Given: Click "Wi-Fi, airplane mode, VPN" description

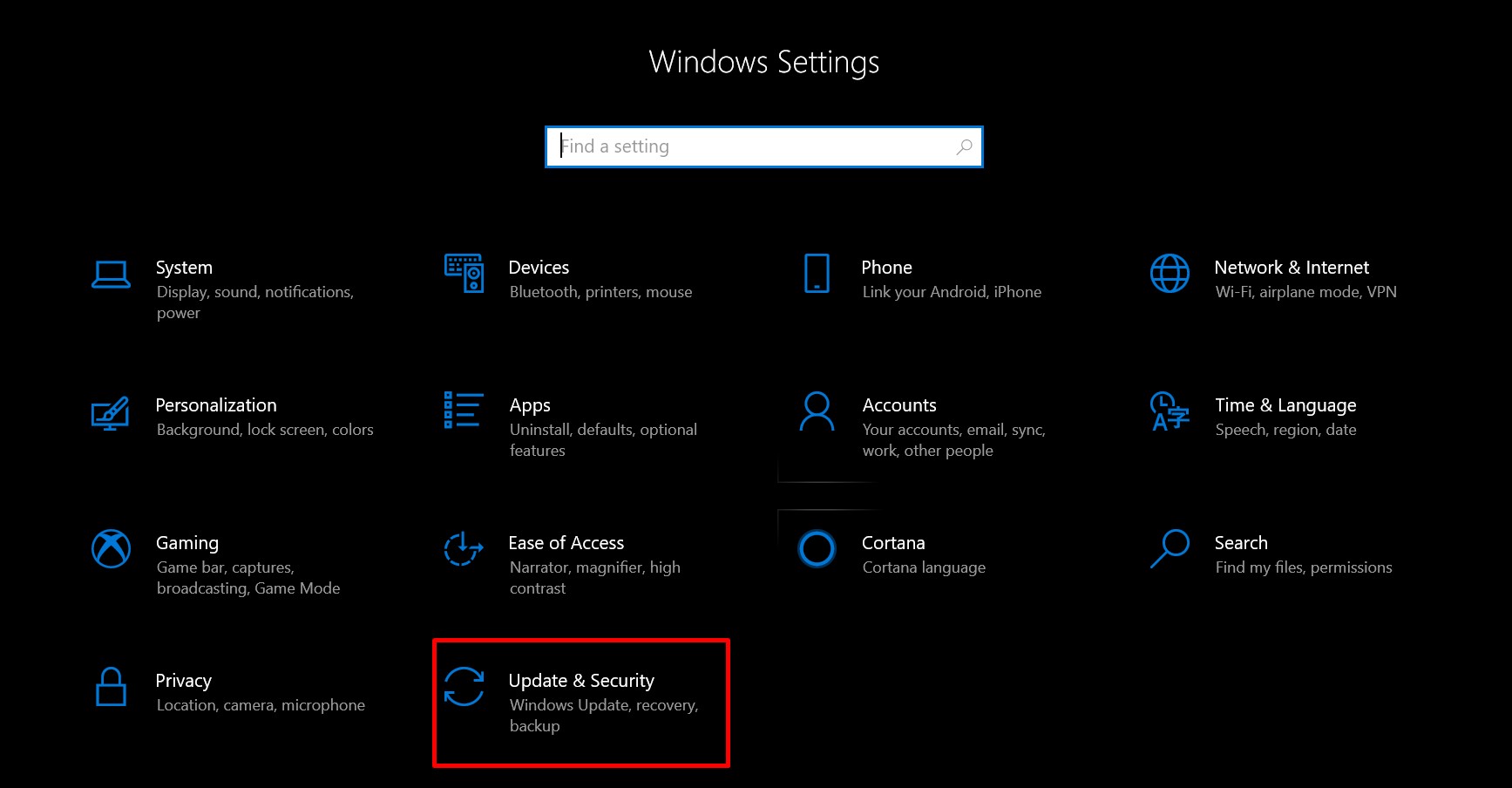Looking at the screenshot, I should (1306, 292).
